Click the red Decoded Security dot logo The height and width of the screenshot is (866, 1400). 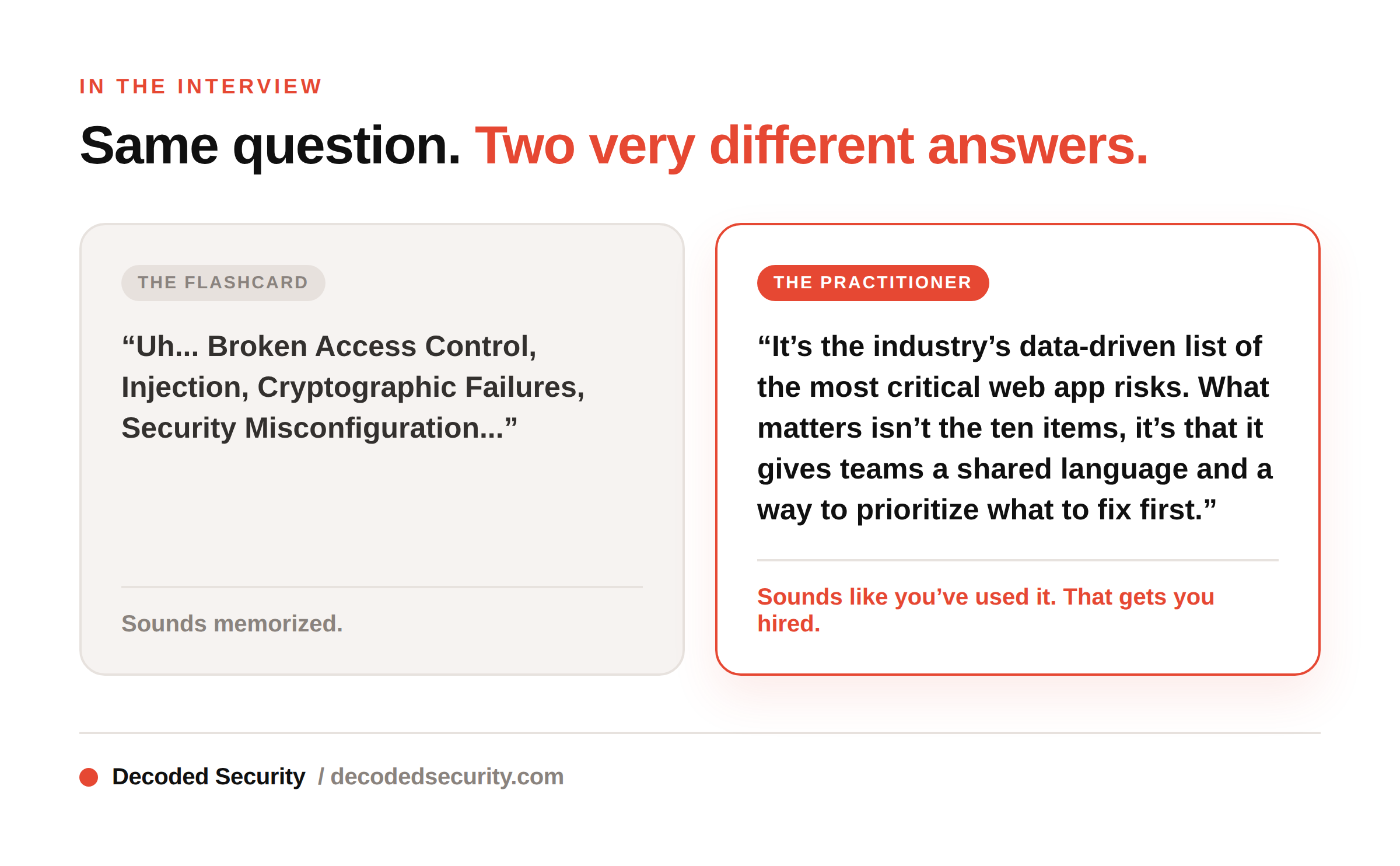coord(89,777)
